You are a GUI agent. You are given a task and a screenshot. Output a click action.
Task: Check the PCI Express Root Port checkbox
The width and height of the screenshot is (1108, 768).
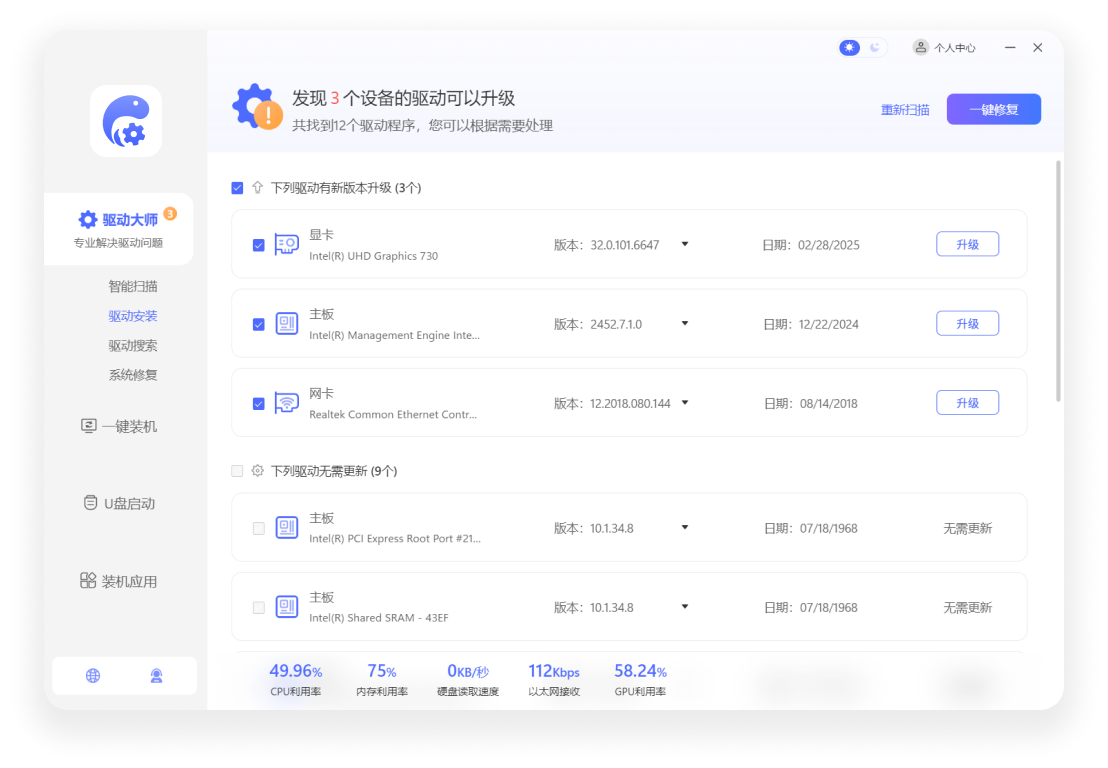tap(259, 528)
